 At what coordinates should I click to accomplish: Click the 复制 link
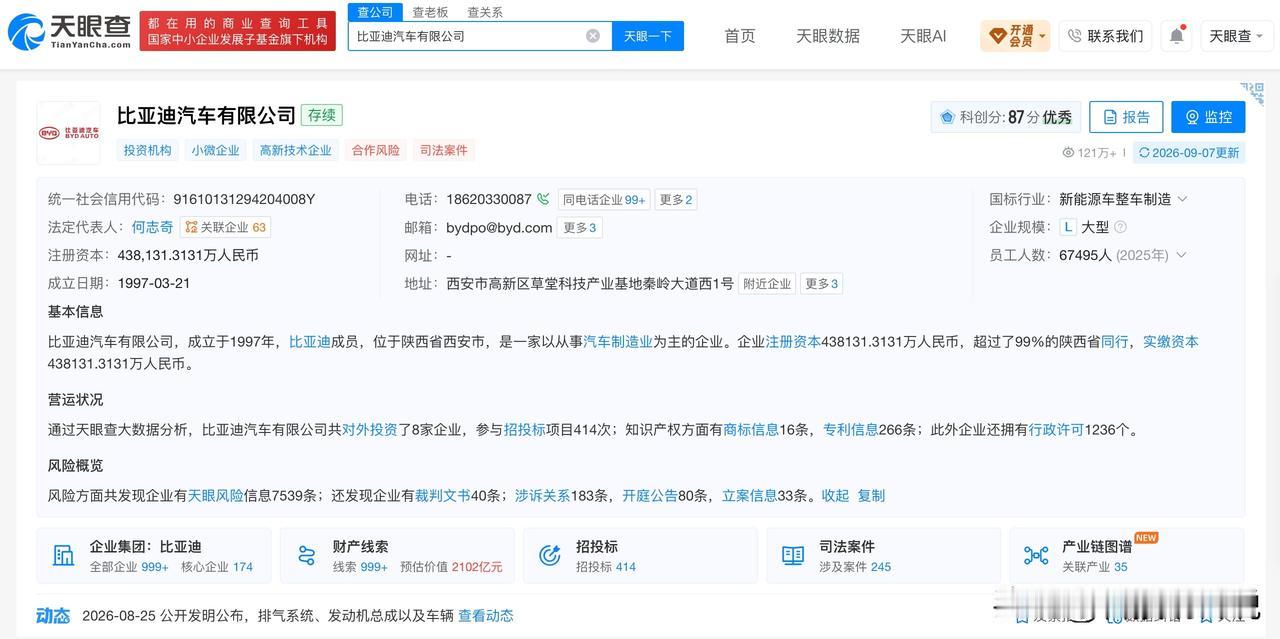coord(871,495)
